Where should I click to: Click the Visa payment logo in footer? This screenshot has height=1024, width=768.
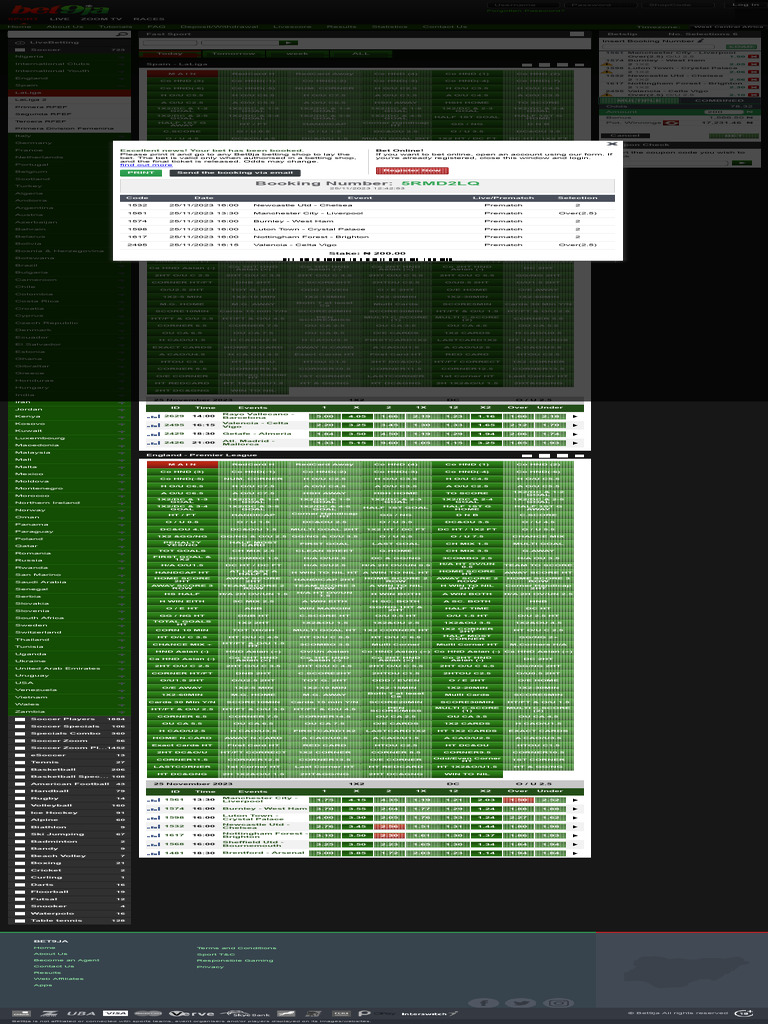115,1013
